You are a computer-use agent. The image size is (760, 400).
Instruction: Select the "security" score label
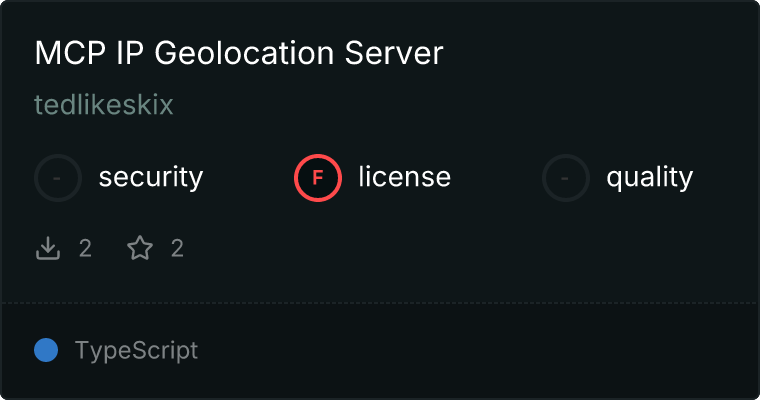tap(150, 178)
